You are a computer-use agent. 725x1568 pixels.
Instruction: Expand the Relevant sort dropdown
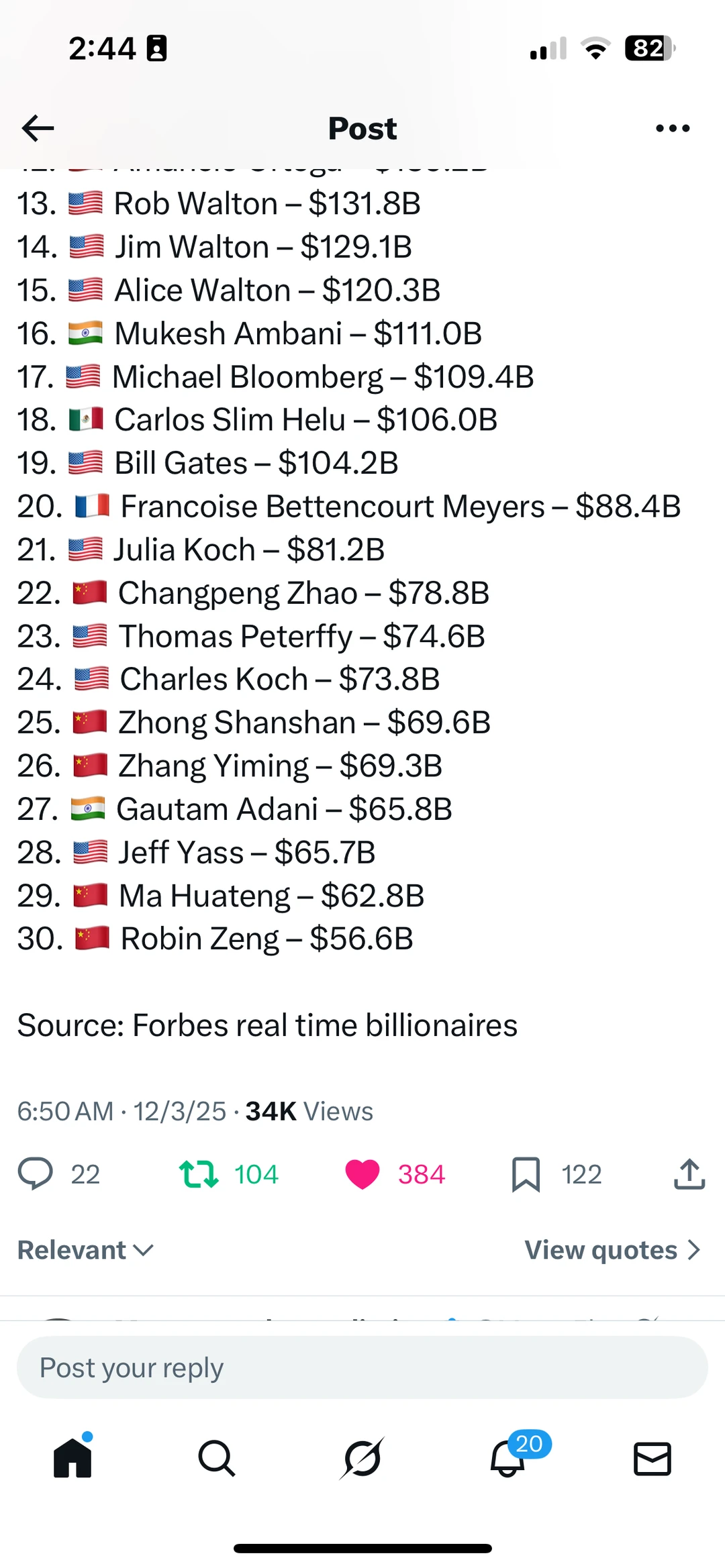(86, 1250)
